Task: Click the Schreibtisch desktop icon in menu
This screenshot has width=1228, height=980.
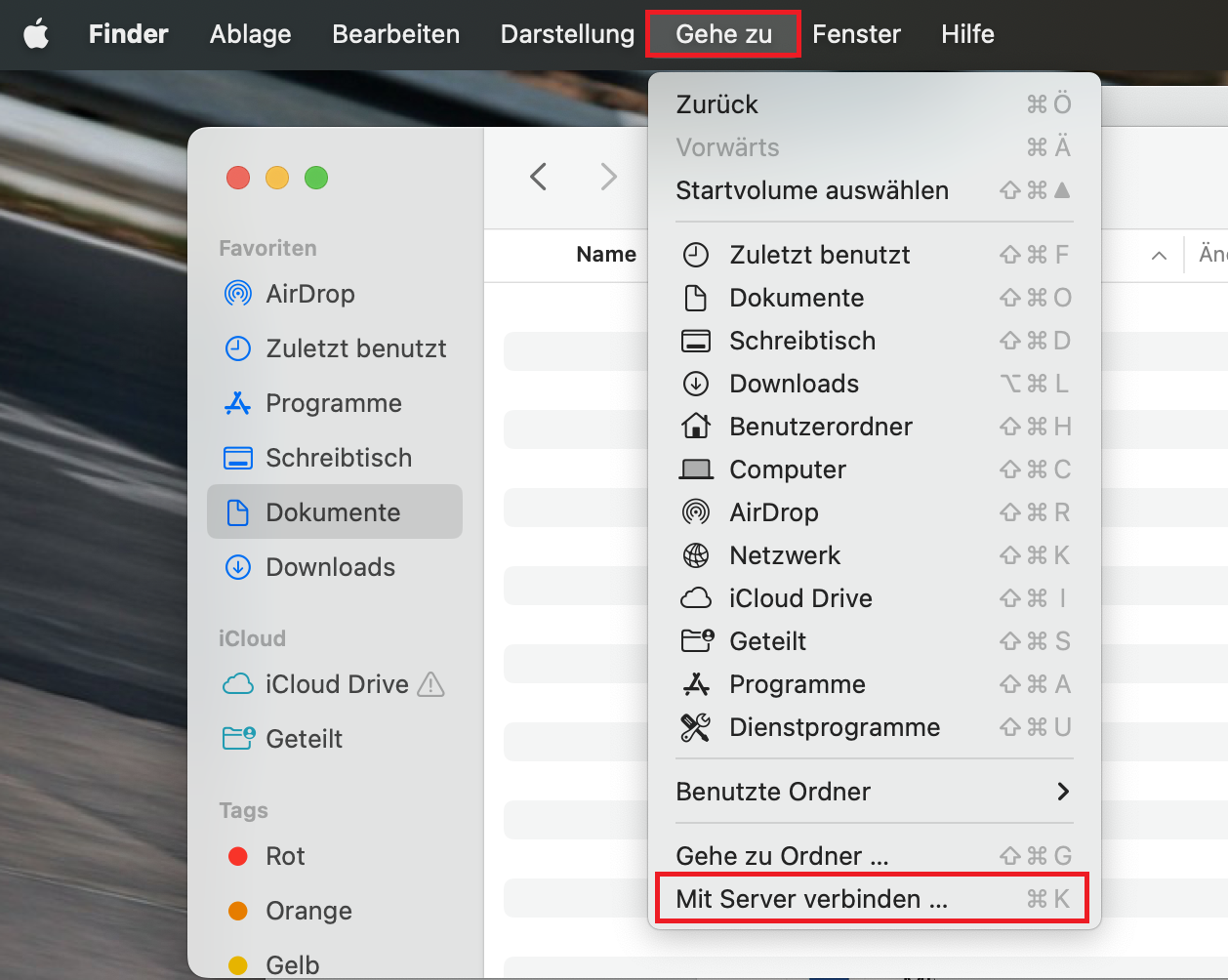Action: coord(696,341)
